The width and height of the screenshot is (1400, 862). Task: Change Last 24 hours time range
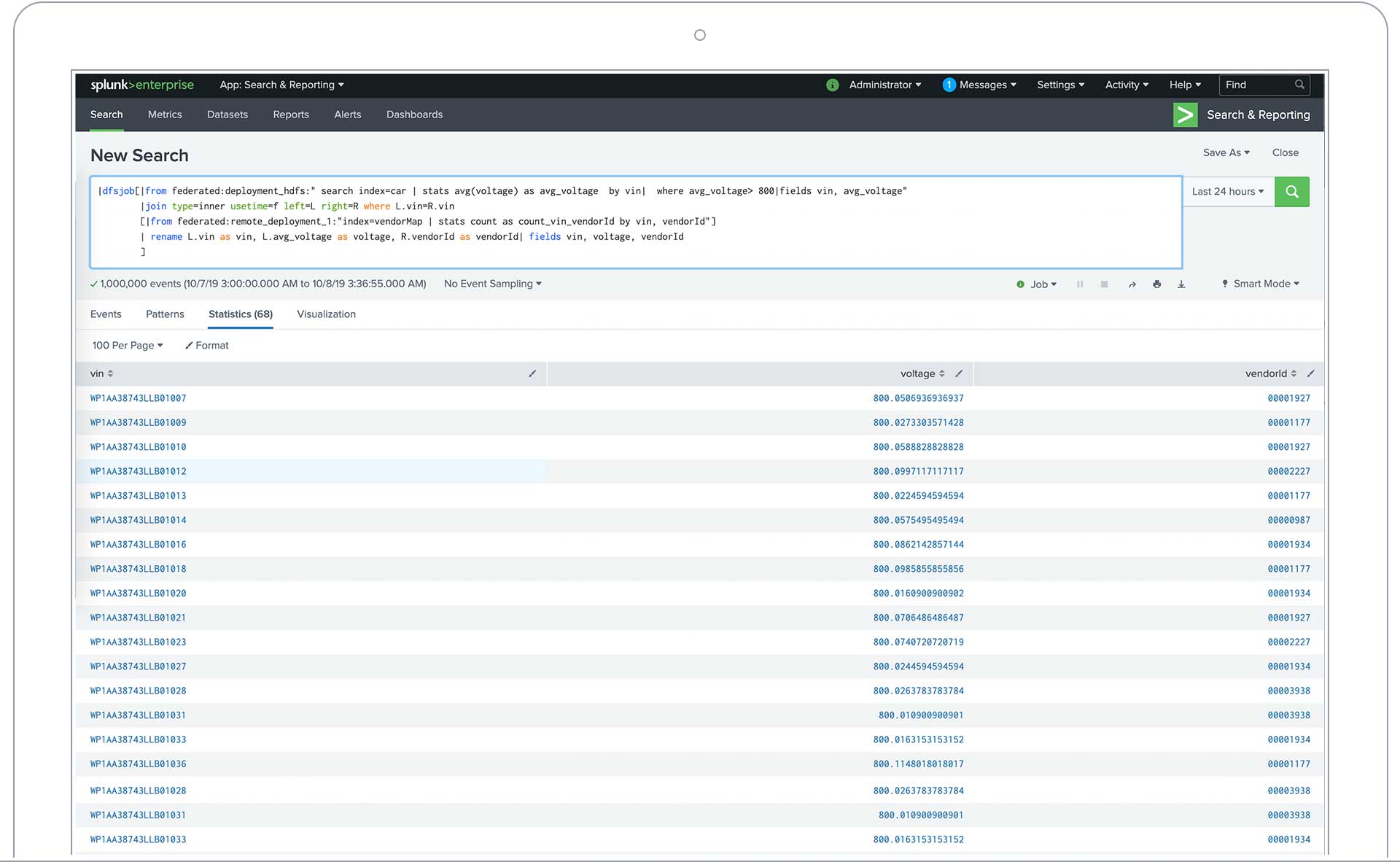[1228, 192]
